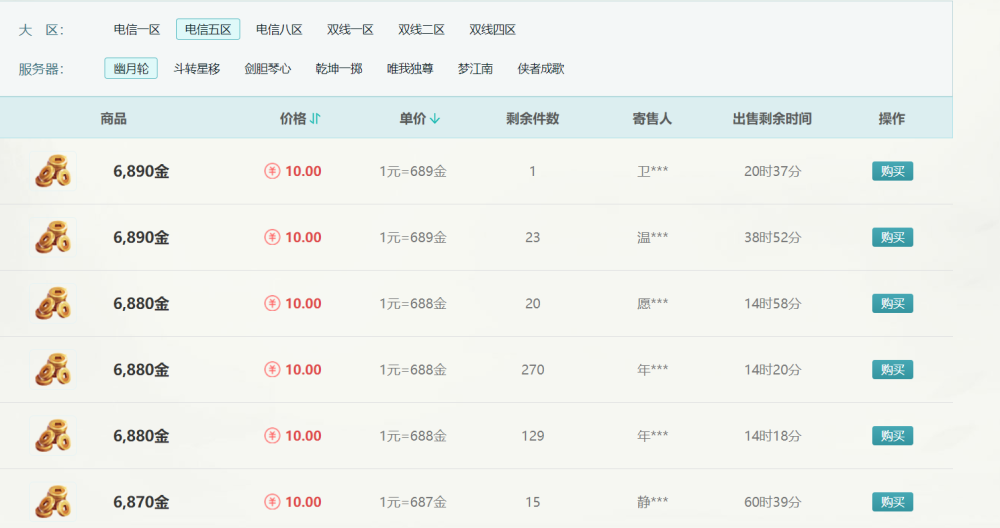1000x528 pixels.
Task: Click the 剩余件数 column header
Action: pyautogui.click(x=533, y=119)
